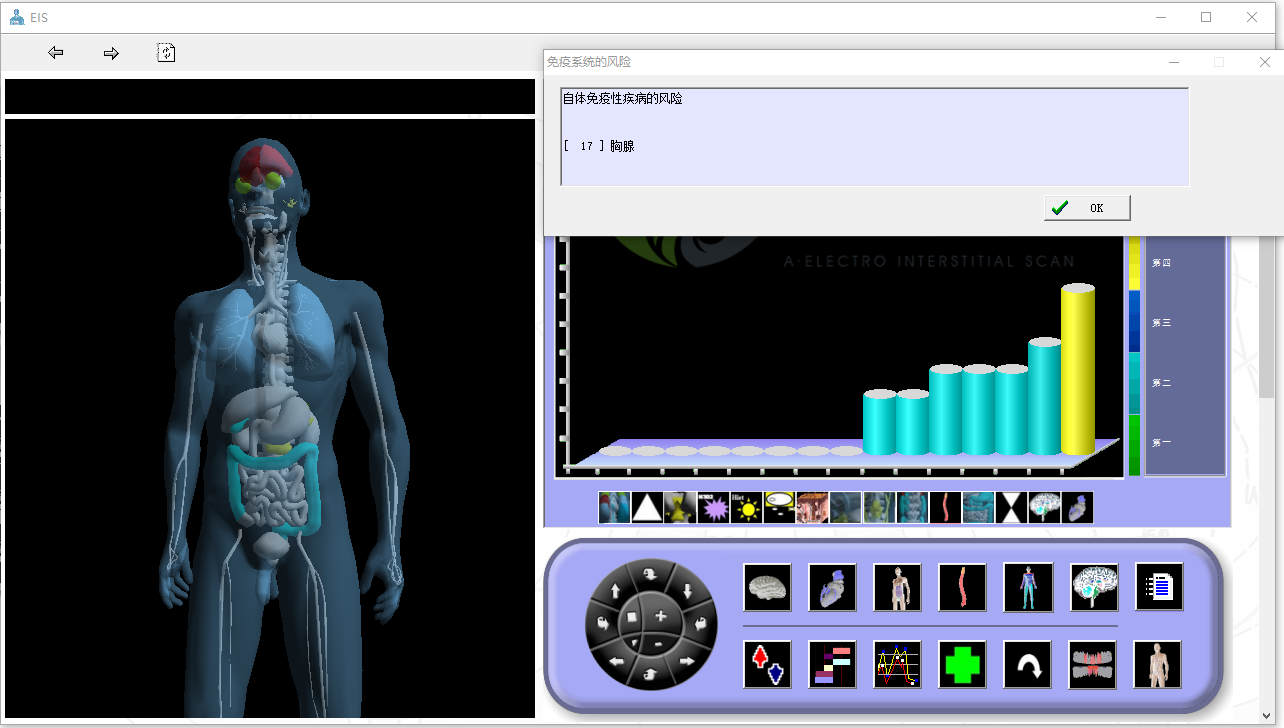Open the vertebra disc icon
This screenshot has width=1284, height=728.
(1092, 665)
